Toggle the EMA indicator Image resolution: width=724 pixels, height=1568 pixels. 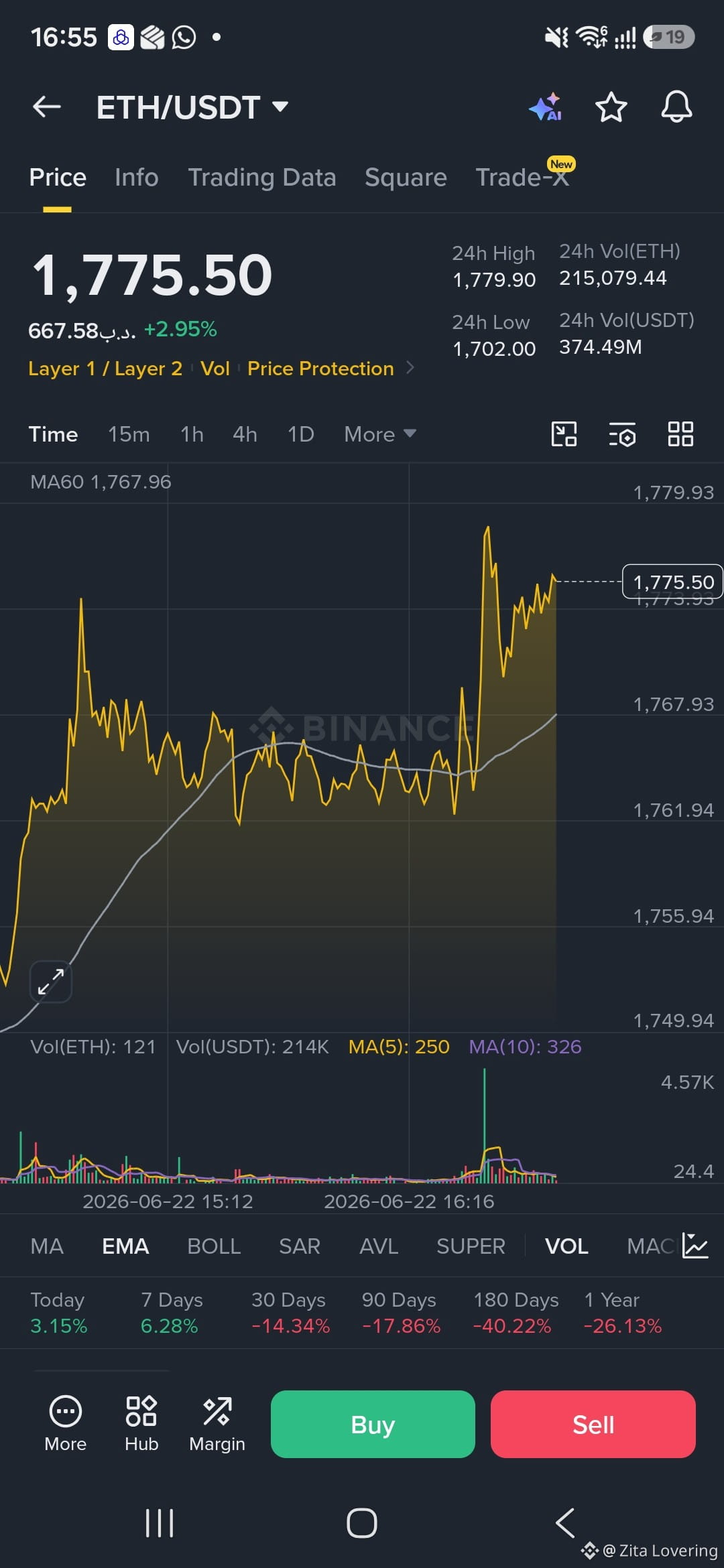125,1246
